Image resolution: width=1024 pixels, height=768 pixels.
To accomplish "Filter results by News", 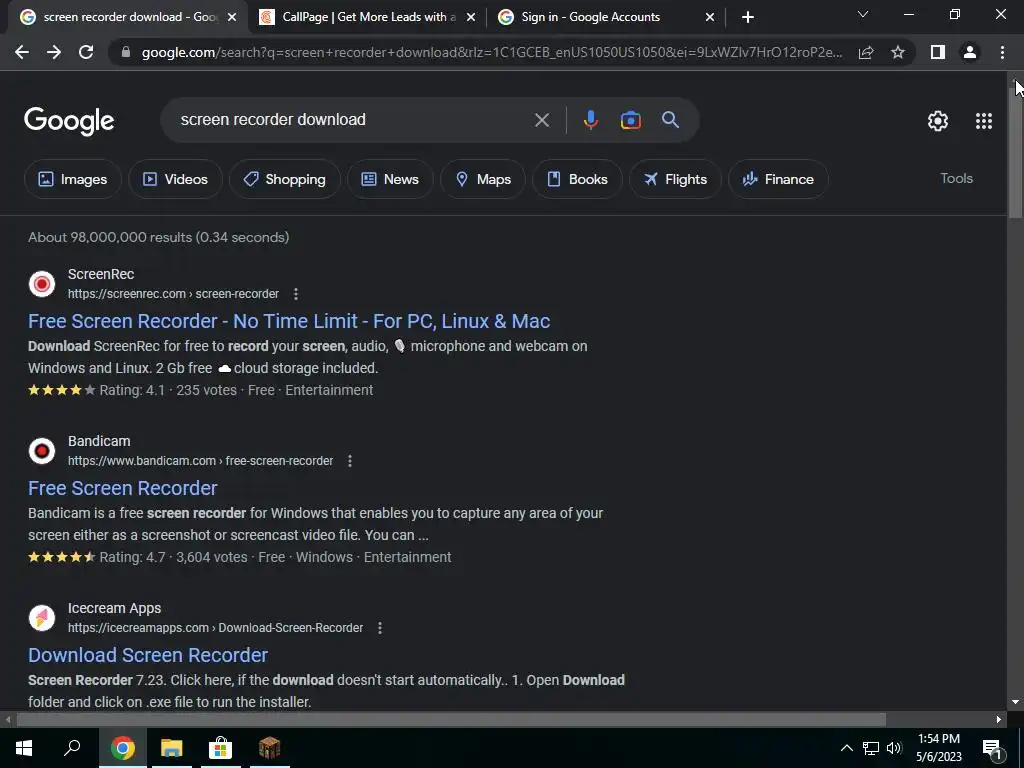I will (x=390, y=179).
